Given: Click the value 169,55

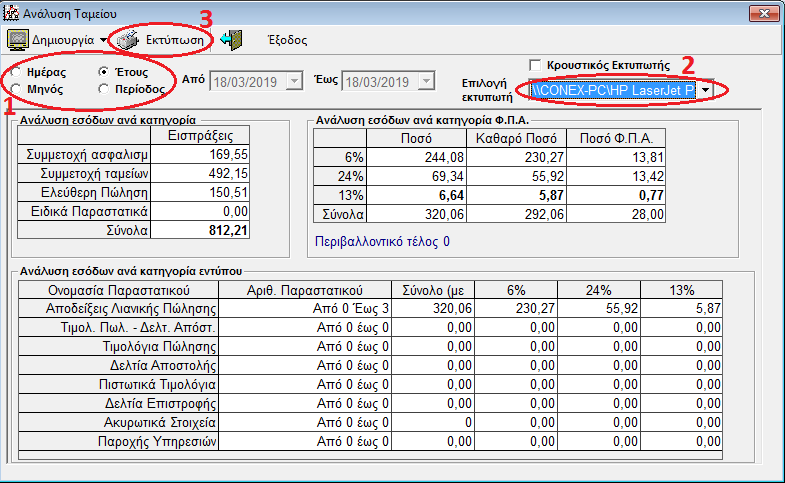Looking at the screenshot, I should point(228,154).
